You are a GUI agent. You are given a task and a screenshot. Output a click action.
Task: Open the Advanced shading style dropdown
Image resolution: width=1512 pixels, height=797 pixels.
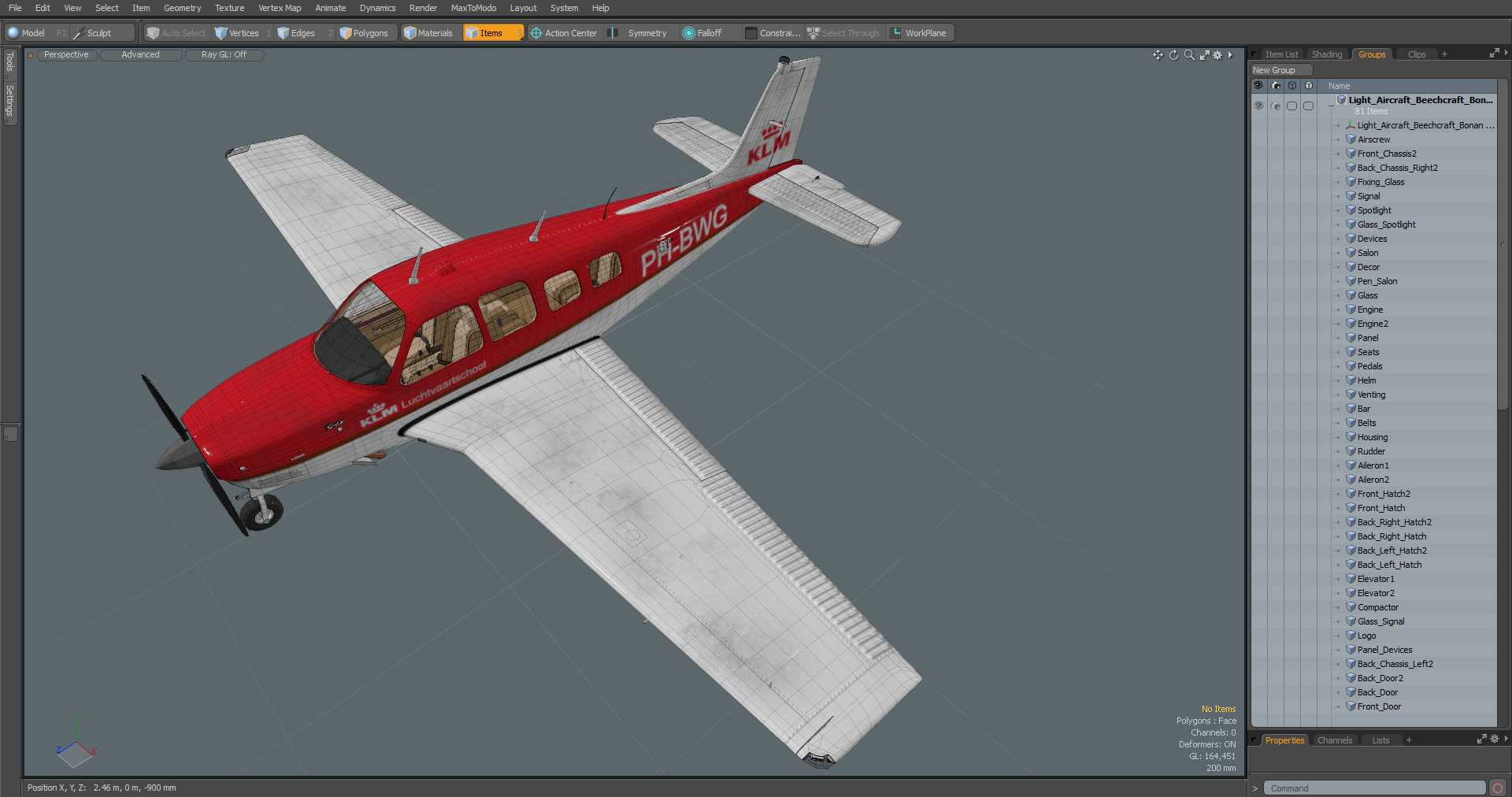[140, 55]
